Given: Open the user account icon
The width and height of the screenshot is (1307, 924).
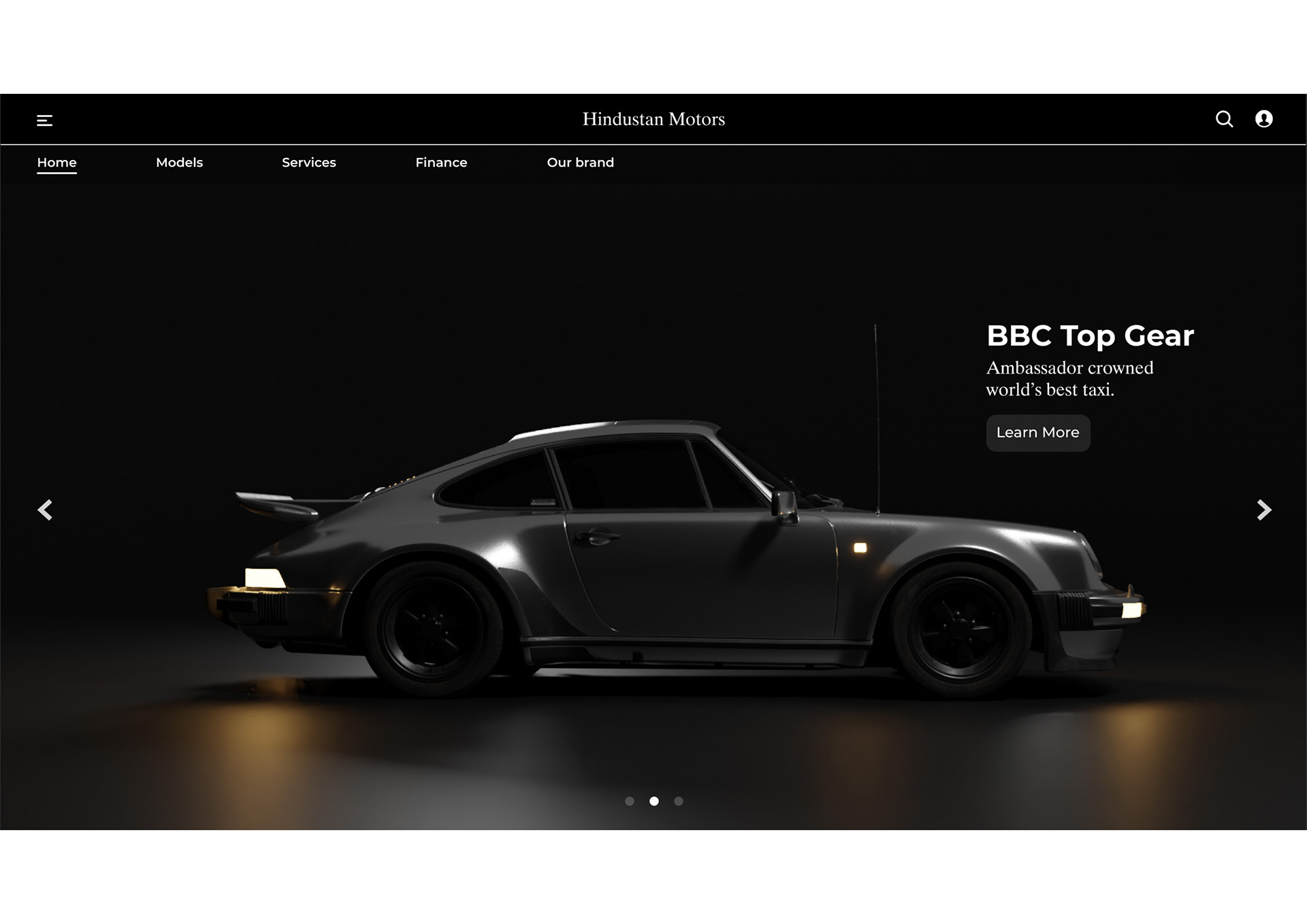Looking at the screenshot, I should (x=1264, y=119).
